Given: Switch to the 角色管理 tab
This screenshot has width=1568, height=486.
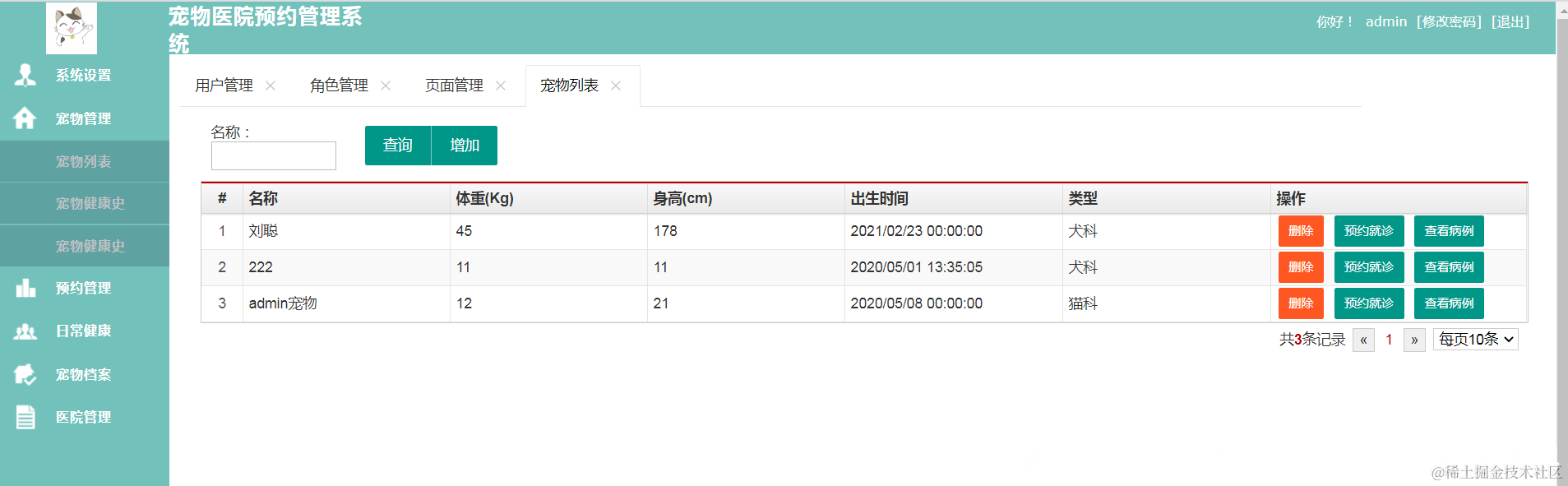Looking at the screenshot, I should click(x=339, y=86).
